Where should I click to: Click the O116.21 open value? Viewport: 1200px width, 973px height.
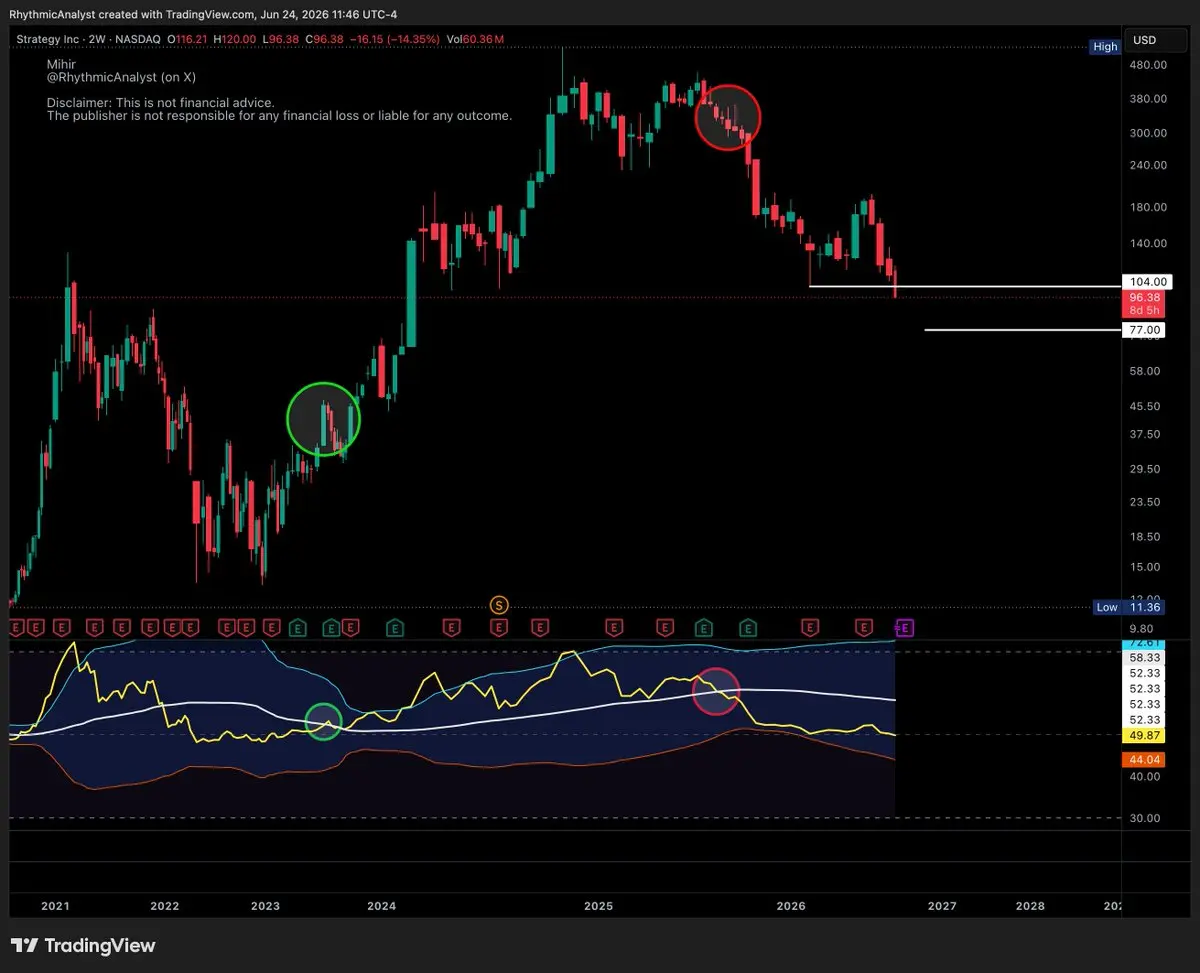pyautogui.click(x=189, y=39)
